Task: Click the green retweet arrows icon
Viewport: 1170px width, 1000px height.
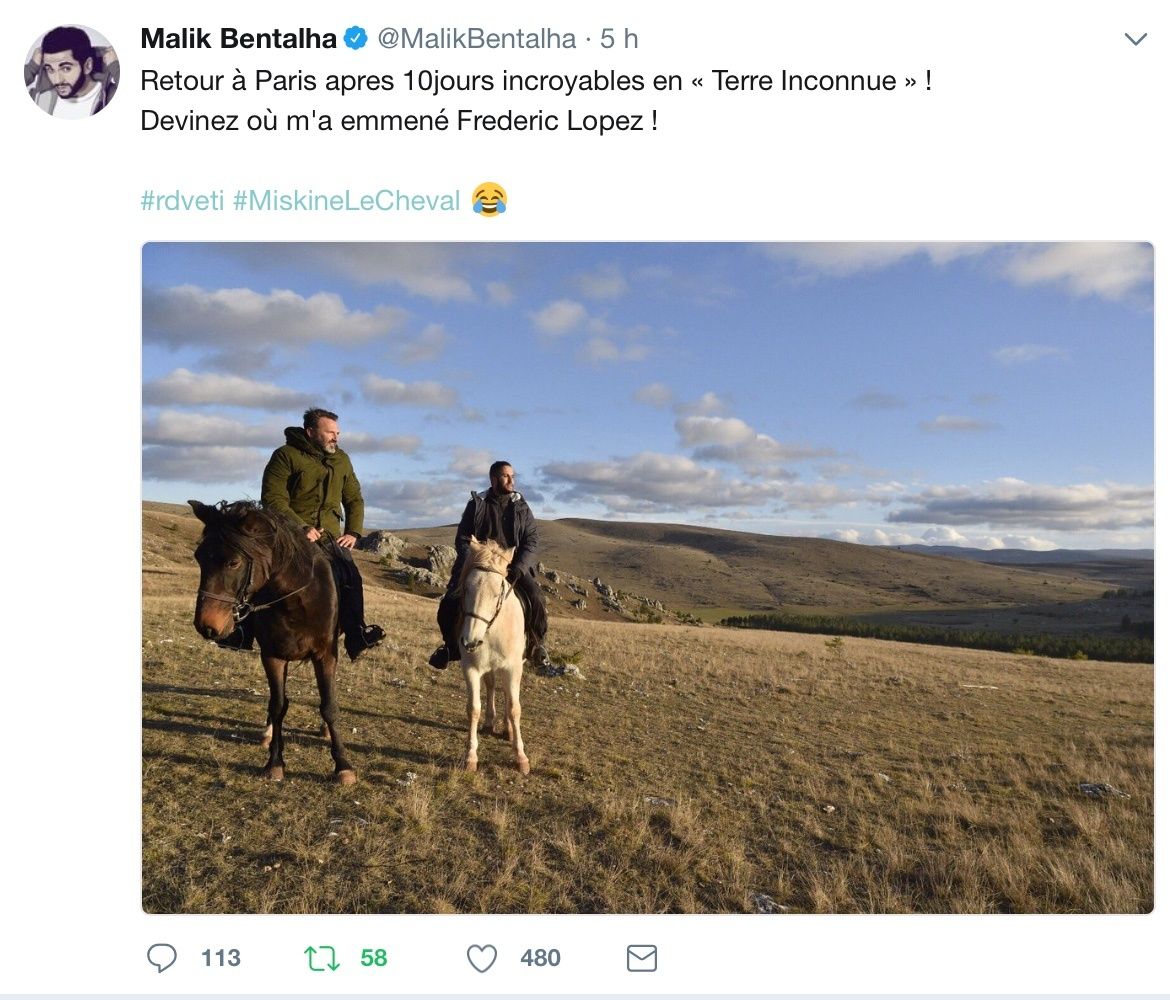Action: [x=322, y=958]
